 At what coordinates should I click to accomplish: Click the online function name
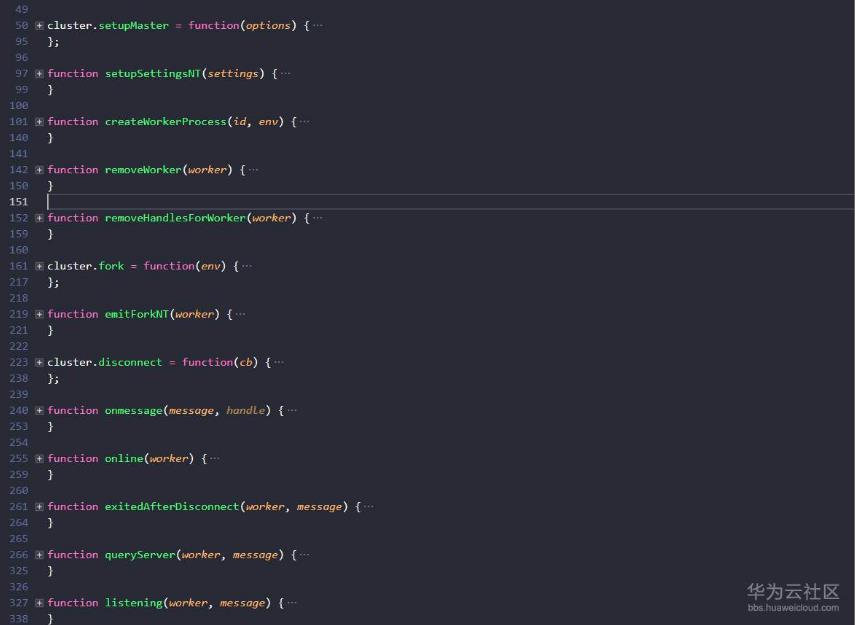[124, 459]
